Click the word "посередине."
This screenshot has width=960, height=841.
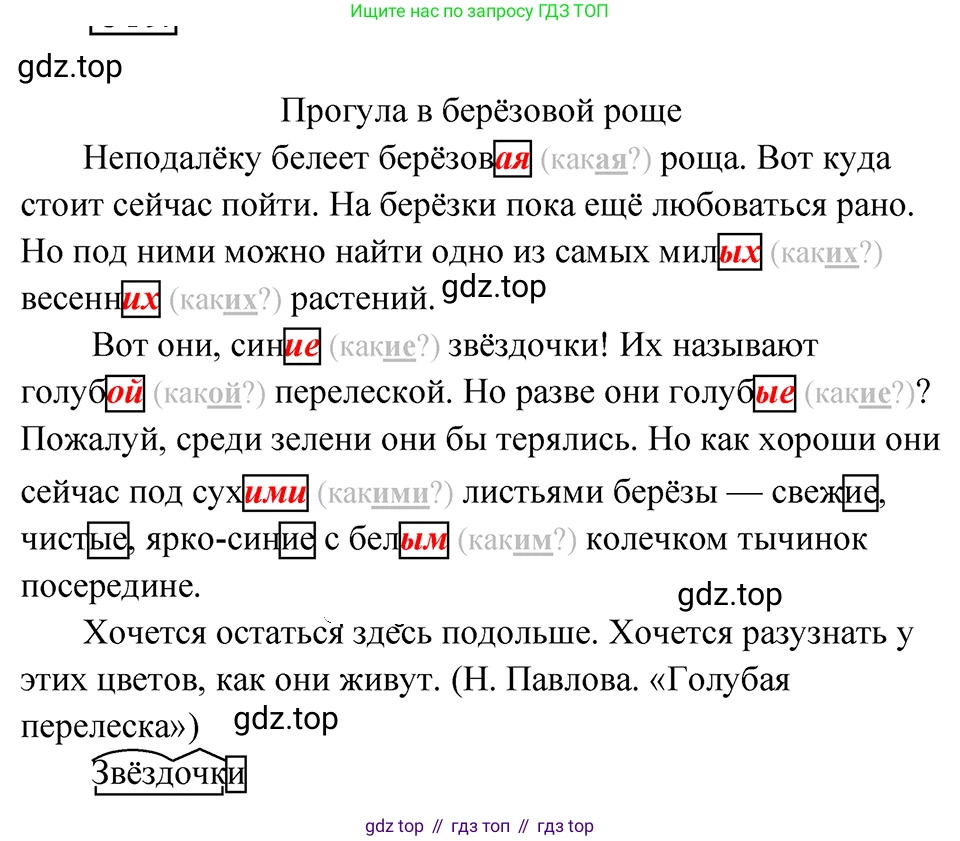(111, 587)
